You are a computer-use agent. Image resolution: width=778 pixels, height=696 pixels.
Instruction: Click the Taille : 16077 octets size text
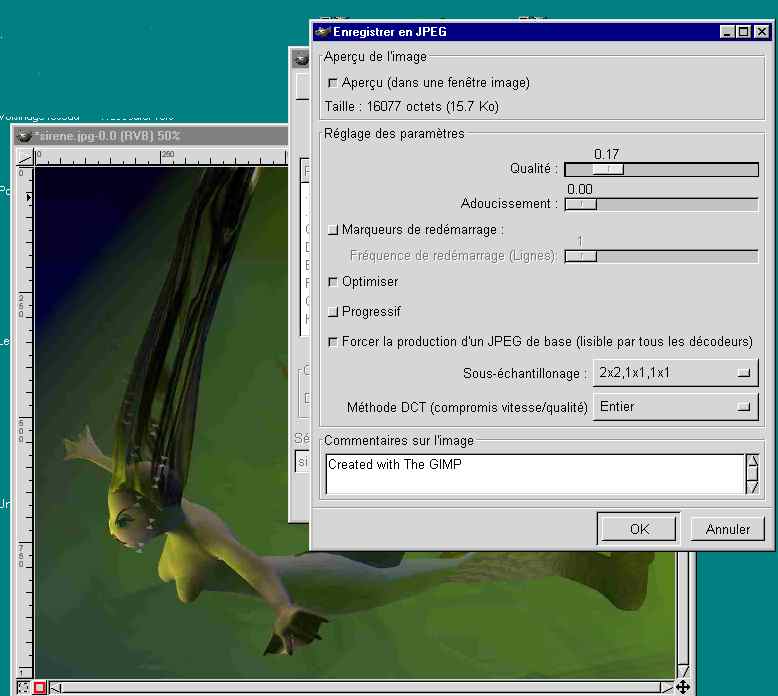(411, 107)
